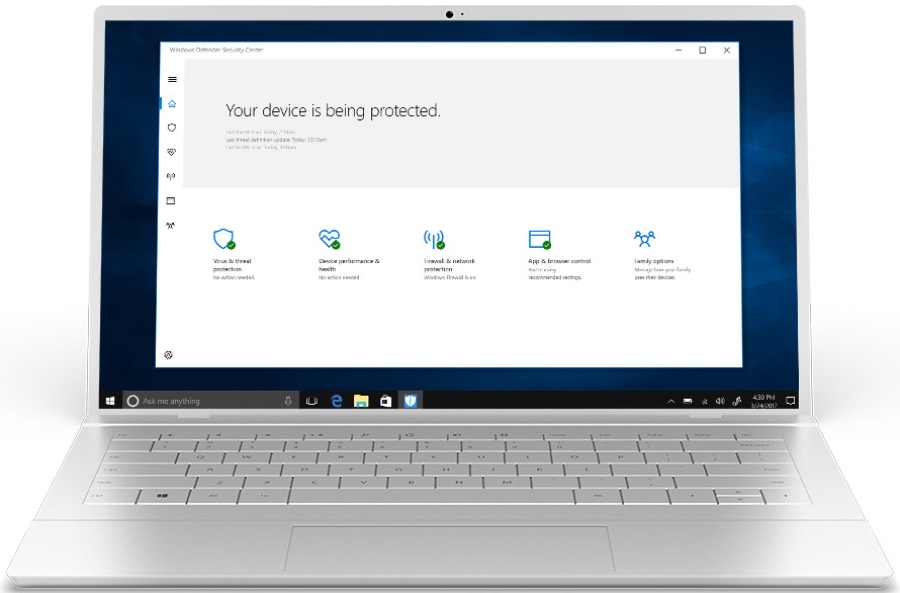
Task: Open app & browser icon in sidebar
Action: pyautogui.click(x=170, y=201)
